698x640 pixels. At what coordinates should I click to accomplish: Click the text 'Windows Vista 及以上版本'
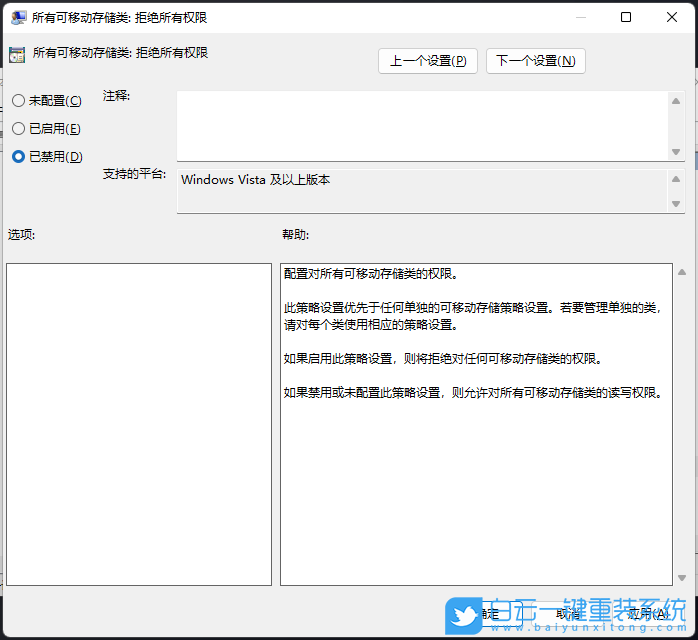pos(256,180)
